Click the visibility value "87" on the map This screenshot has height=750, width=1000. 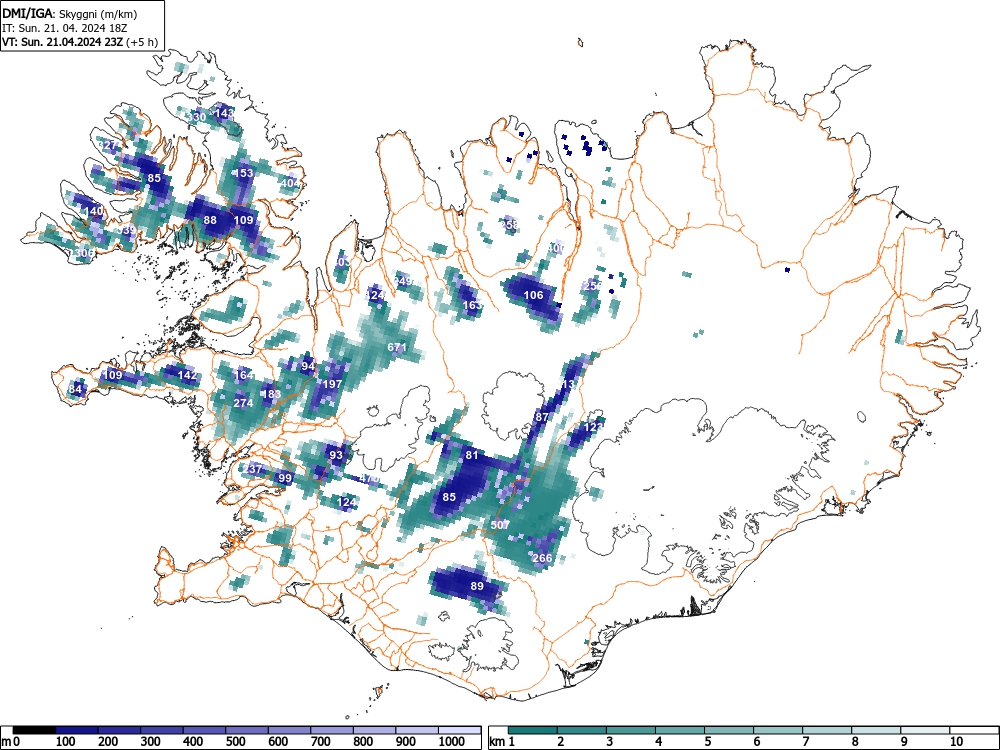(541, 417)
